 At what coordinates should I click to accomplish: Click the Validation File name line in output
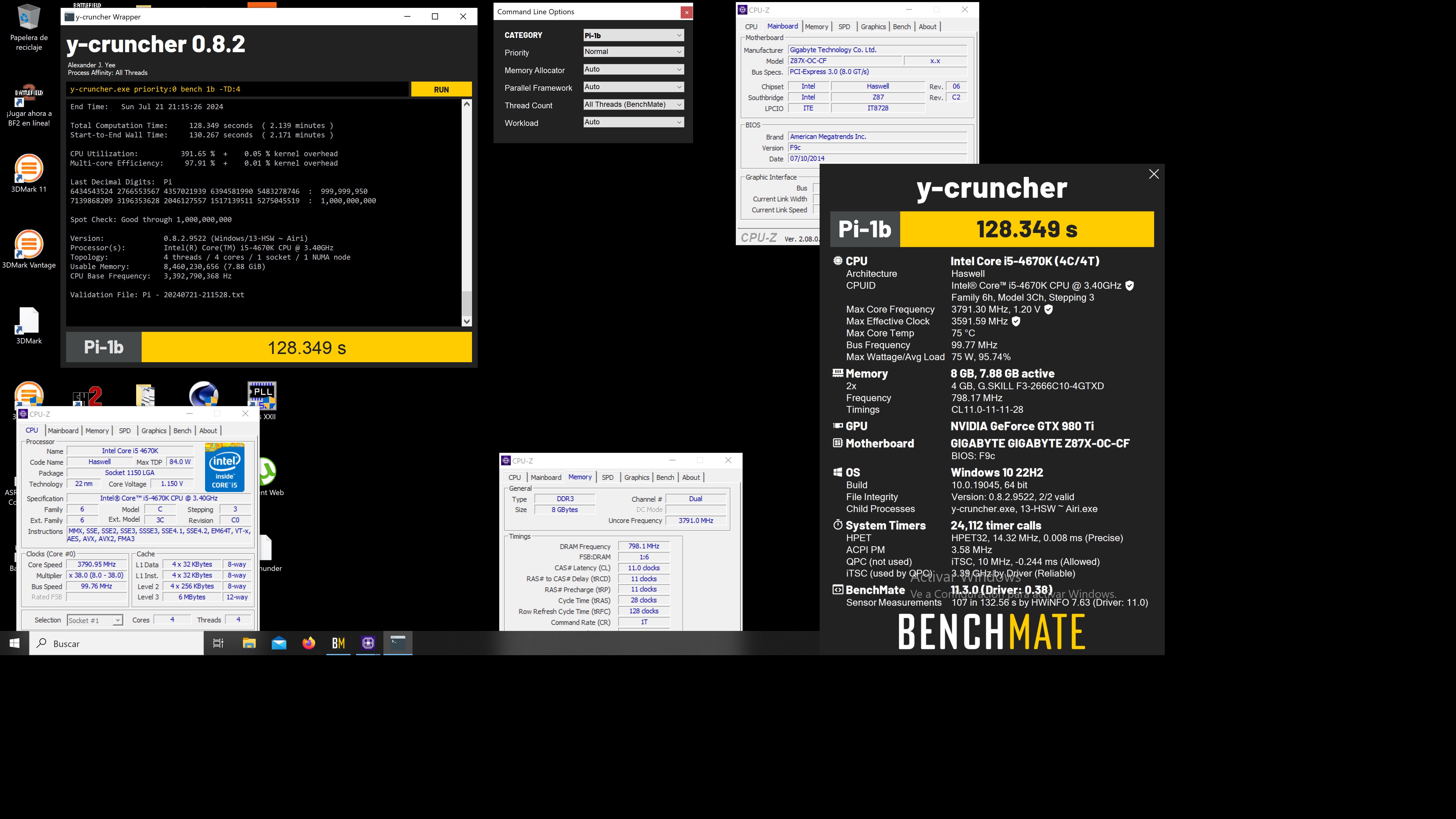[157, 295]
